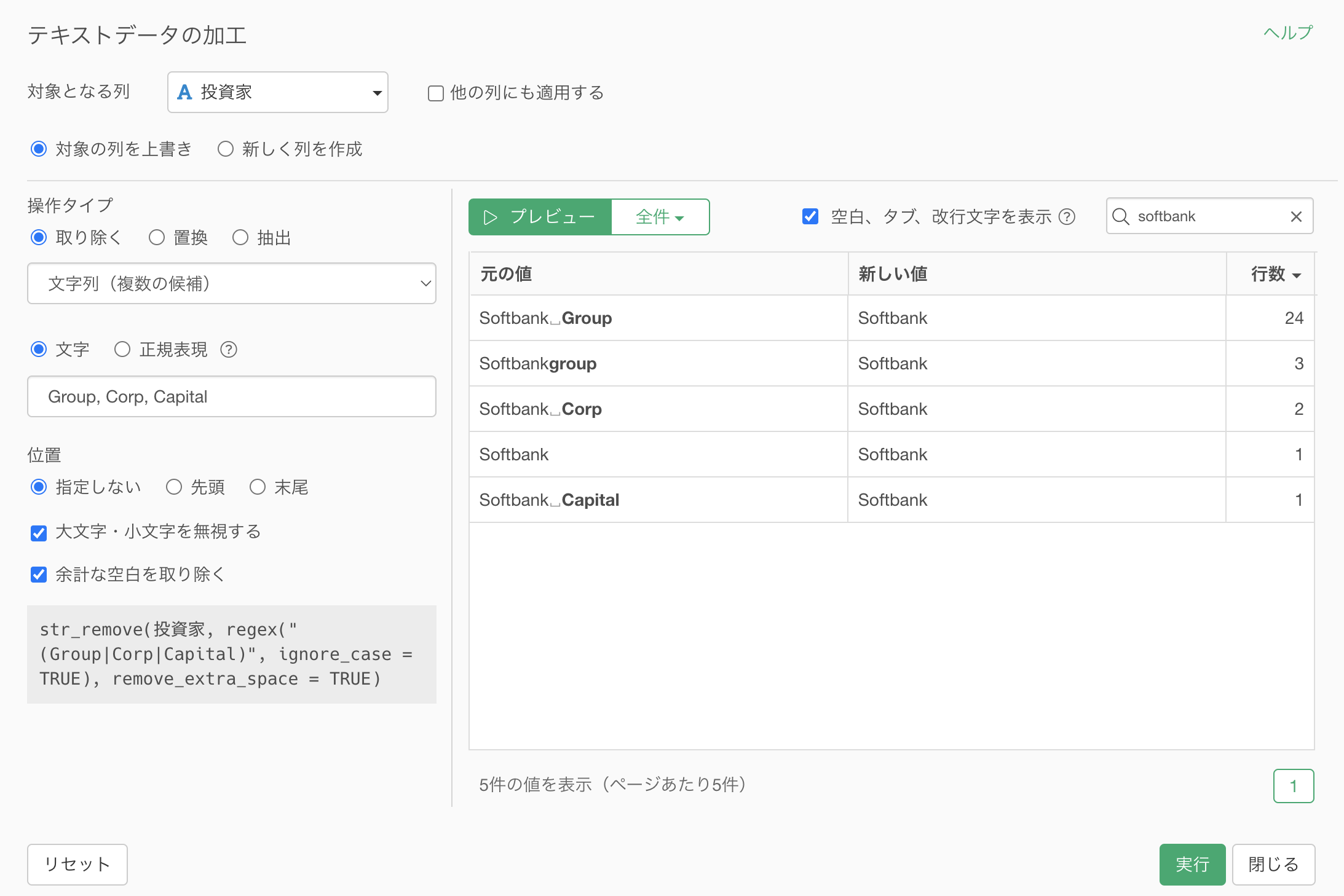Select the Softbank Capital row value
Image resolution: width=1344 pixels, height=896 pixels.
click(549, 500)
